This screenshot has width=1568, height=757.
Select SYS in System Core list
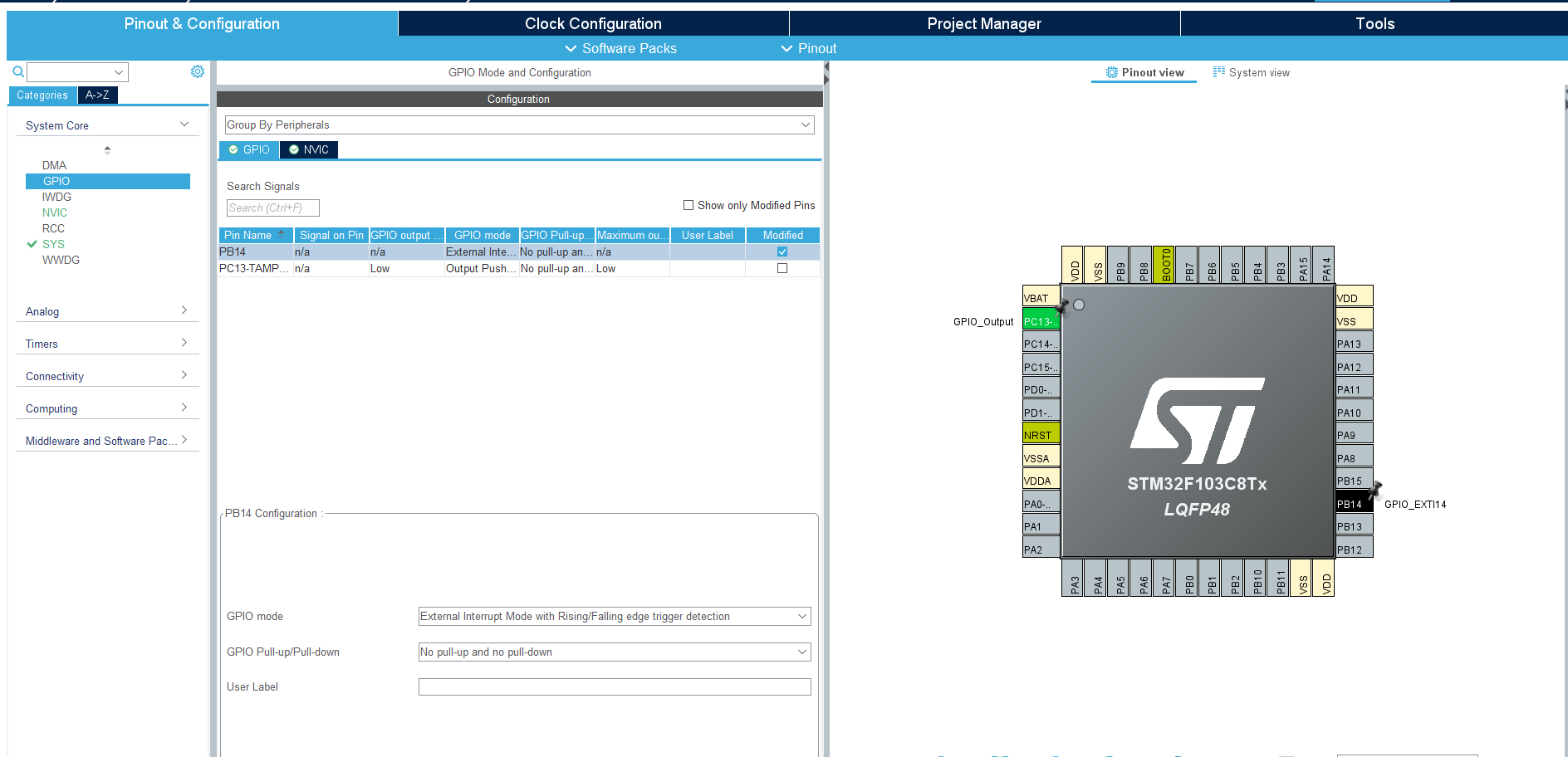point(53,244)
